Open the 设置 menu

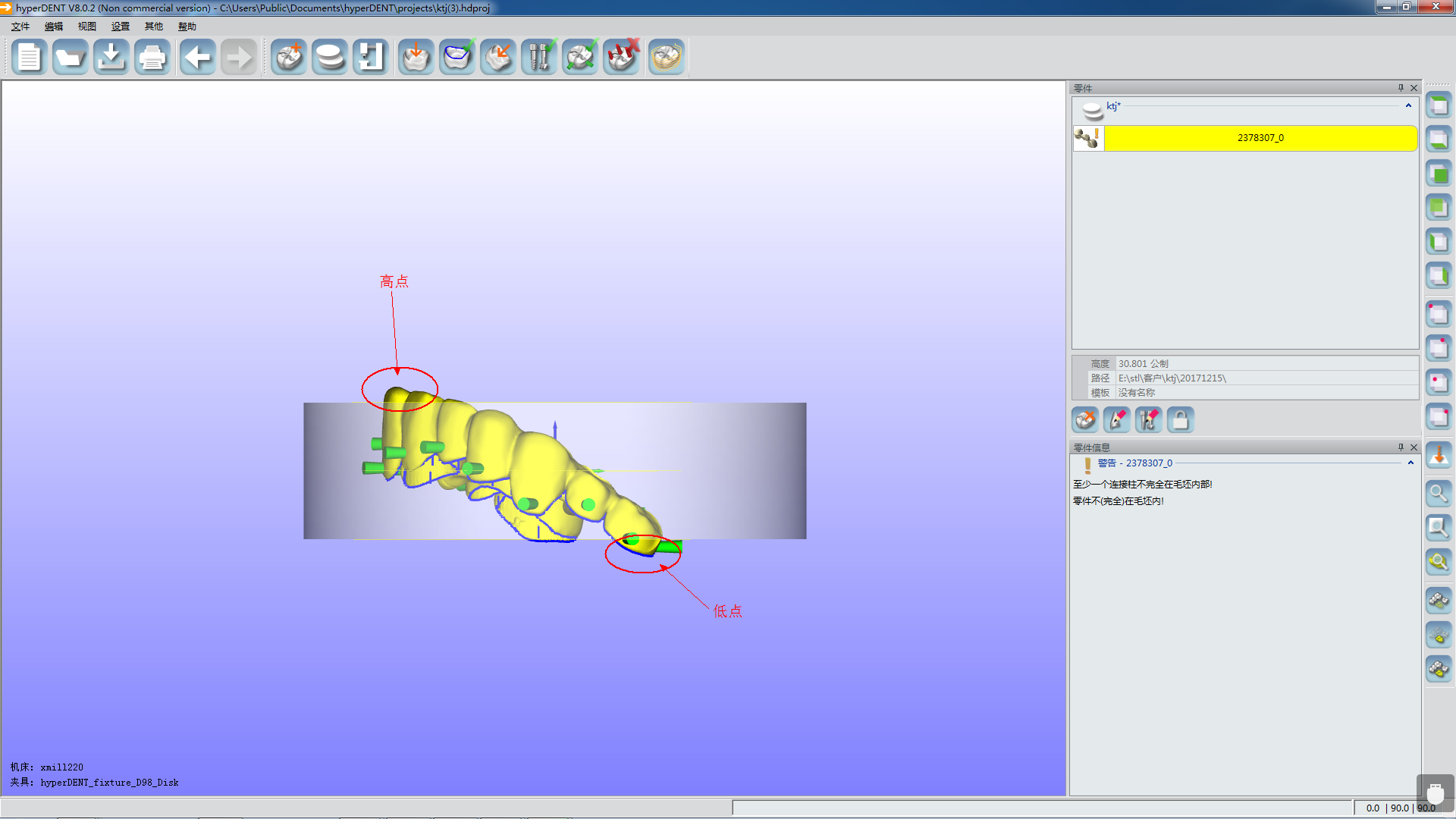pos(121,27)
